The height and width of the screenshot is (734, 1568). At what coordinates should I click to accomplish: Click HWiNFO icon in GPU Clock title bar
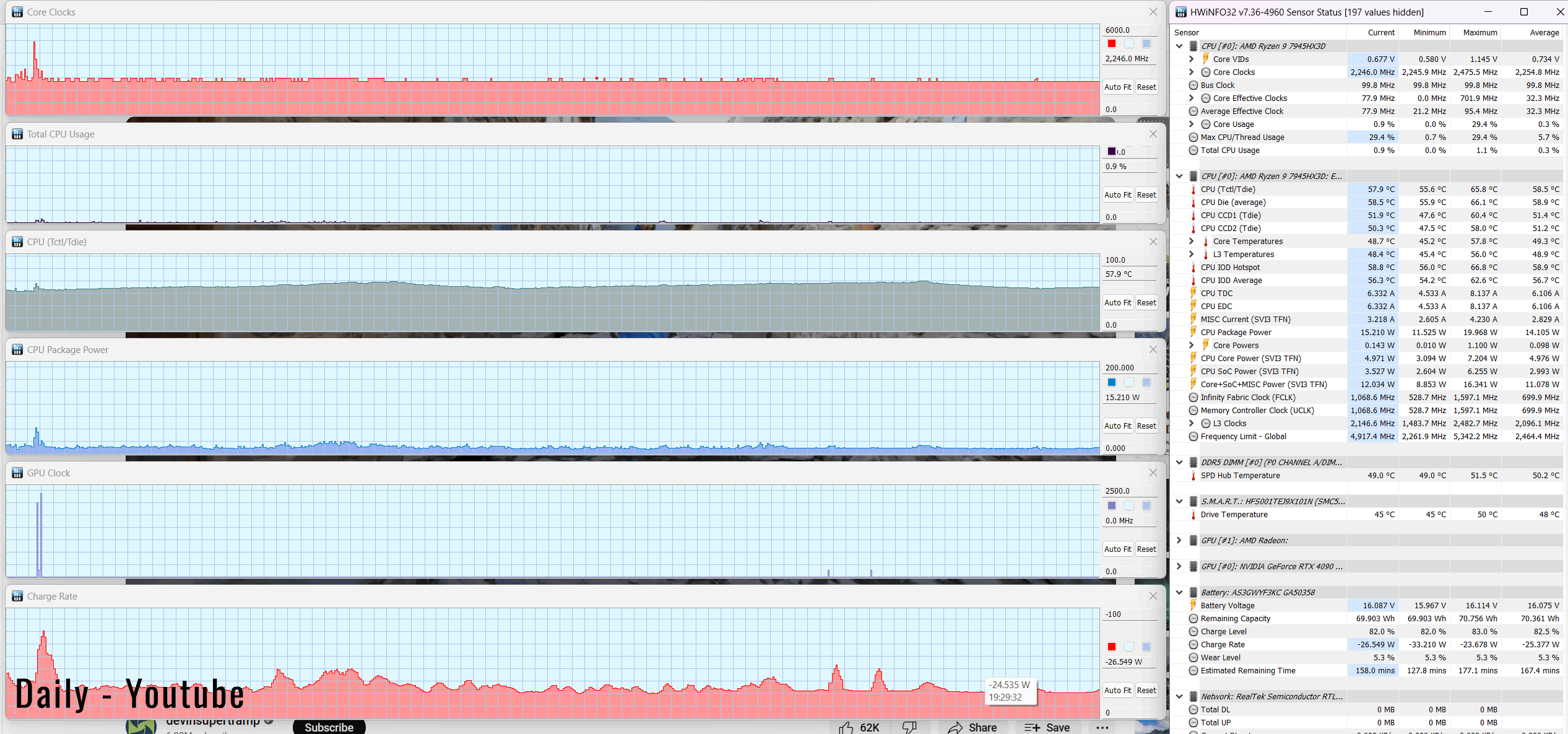pos(17,473)
